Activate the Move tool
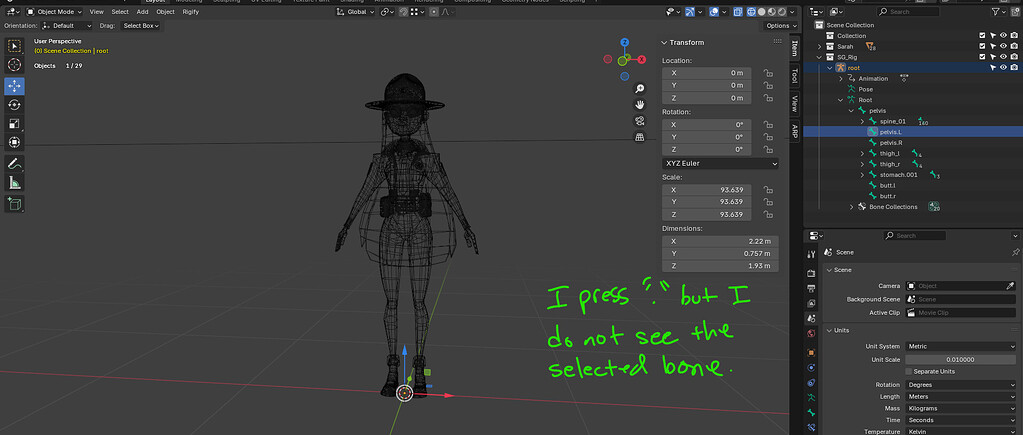This screenshot has height=435, width=1023. pyautogui.click(x=14, y=86)
